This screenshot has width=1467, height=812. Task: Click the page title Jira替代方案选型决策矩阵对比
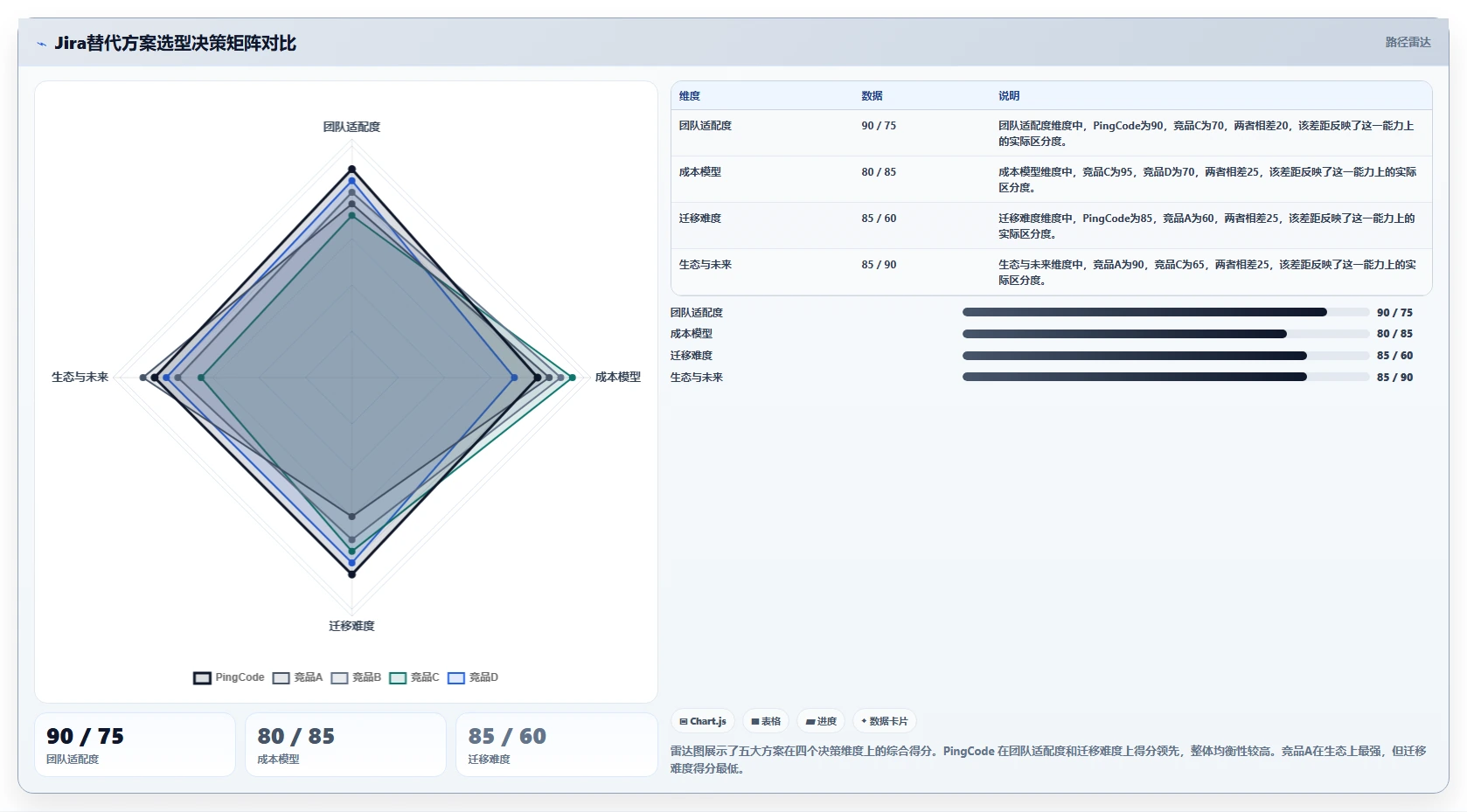click(175, 43)
